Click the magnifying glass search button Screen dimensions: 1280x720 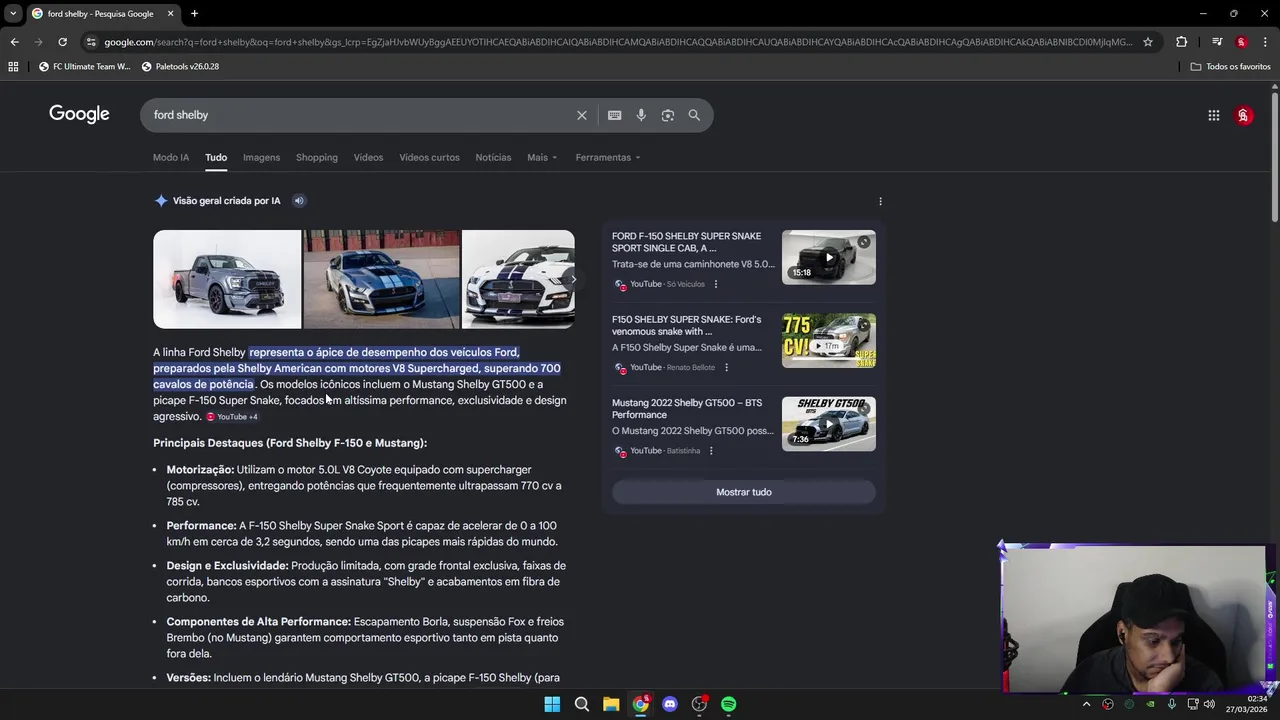click(x=694, y=115)
